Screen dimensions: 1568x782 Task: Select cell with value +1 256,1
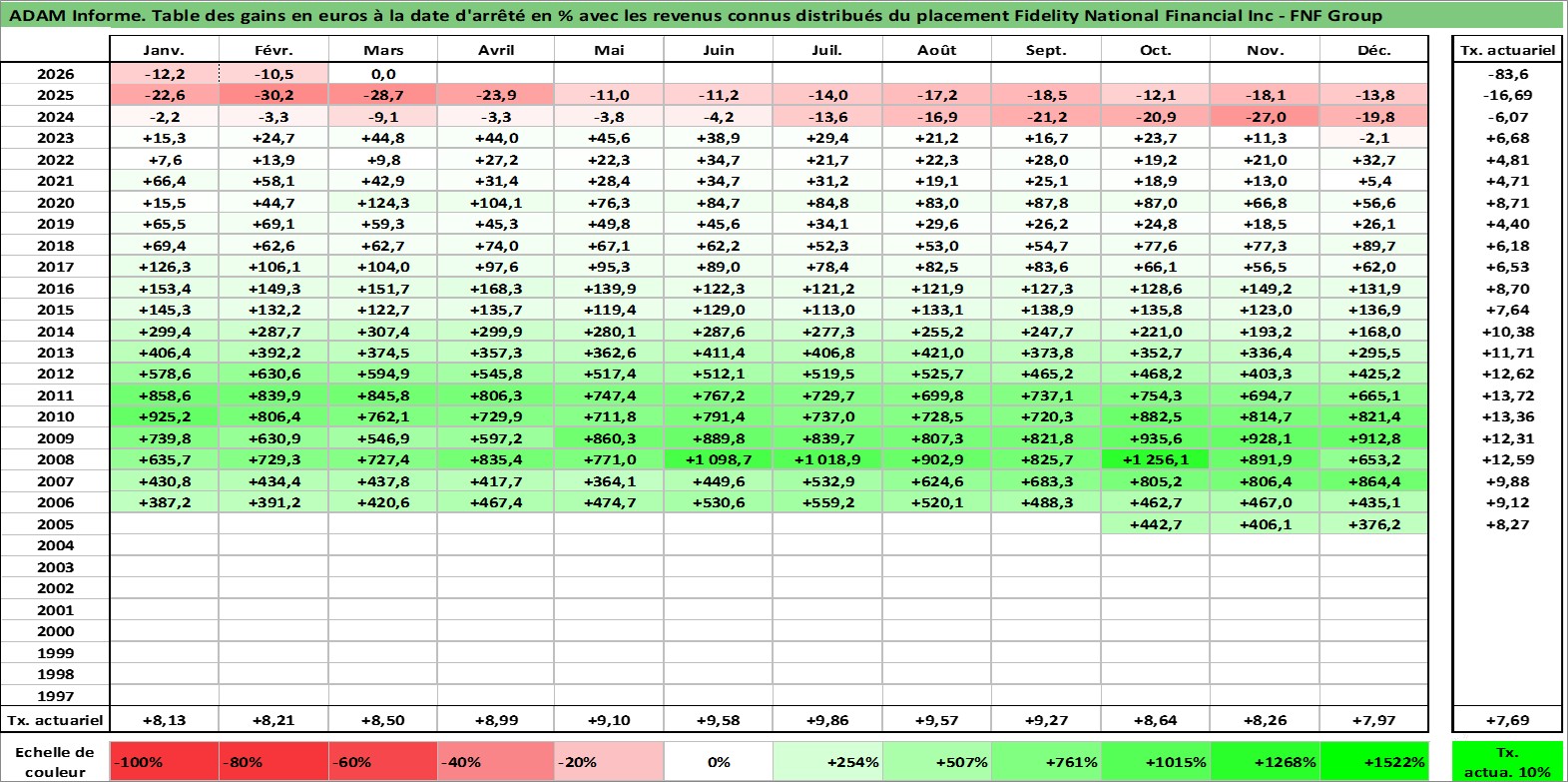pos(1156,459)
